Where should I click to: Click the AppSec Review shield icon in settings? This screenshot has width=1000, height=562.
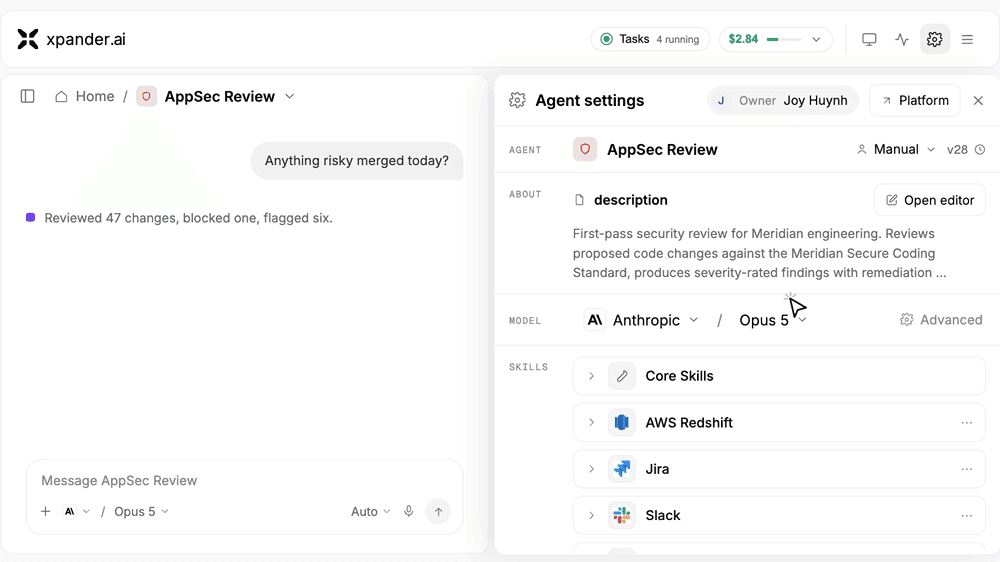click(x=585, y=149)
